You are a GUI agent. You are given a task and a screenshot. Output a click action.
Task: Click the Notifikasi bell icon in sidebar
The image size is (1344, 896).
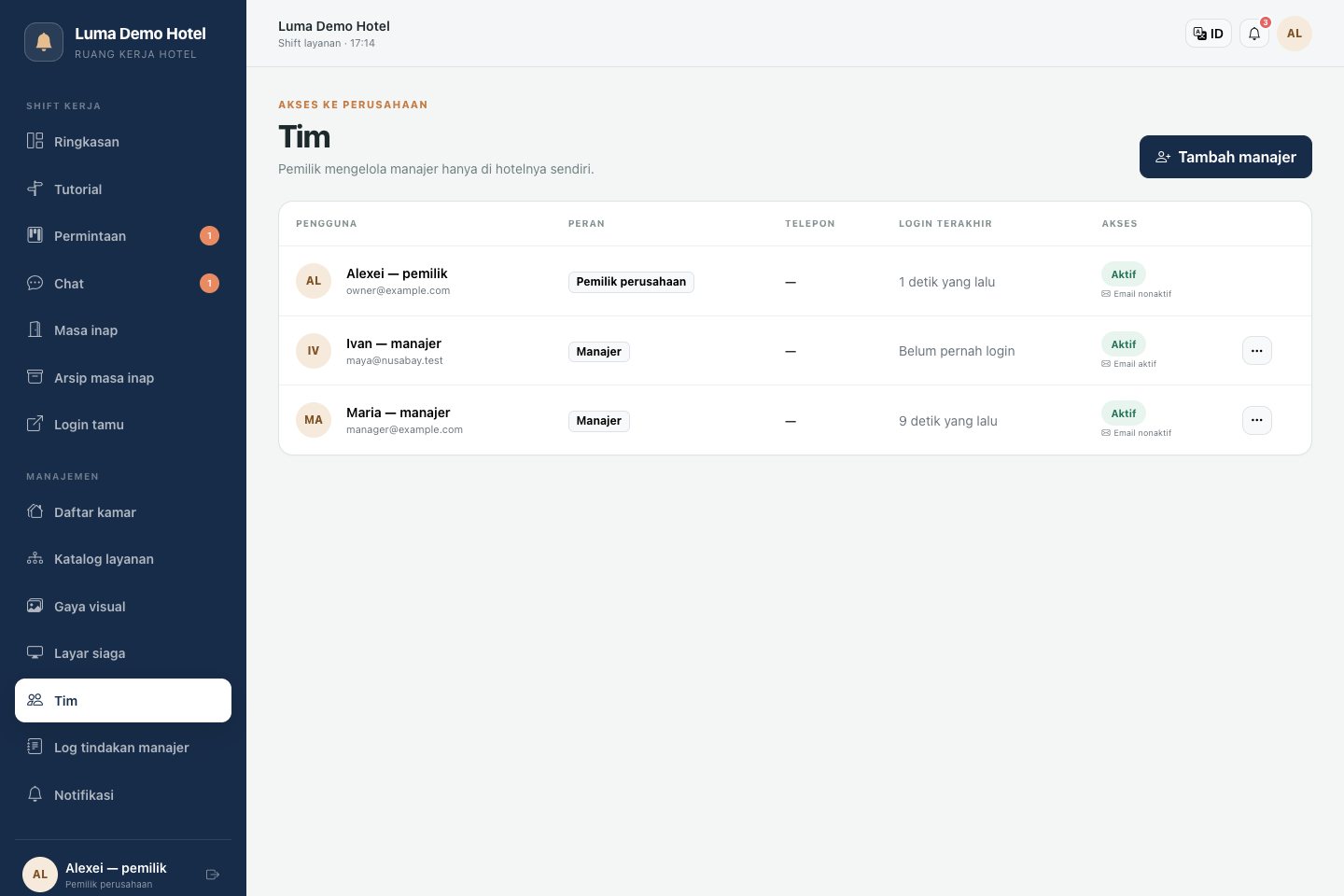click(35, 794)
